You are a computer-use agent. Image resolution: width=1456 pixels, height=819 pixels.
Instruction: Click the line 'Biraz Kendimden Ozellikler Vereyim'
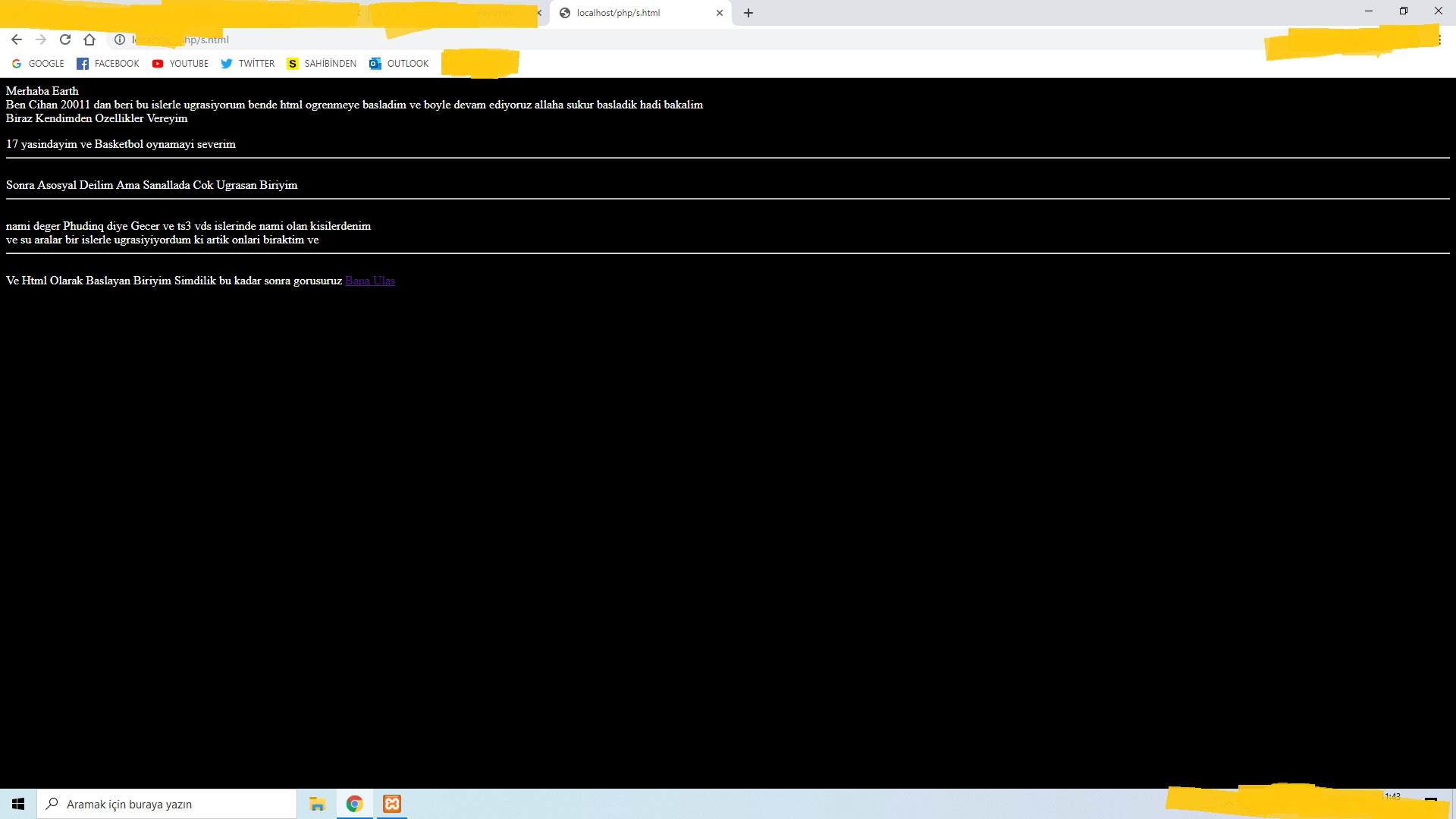[x=96, y=118]
